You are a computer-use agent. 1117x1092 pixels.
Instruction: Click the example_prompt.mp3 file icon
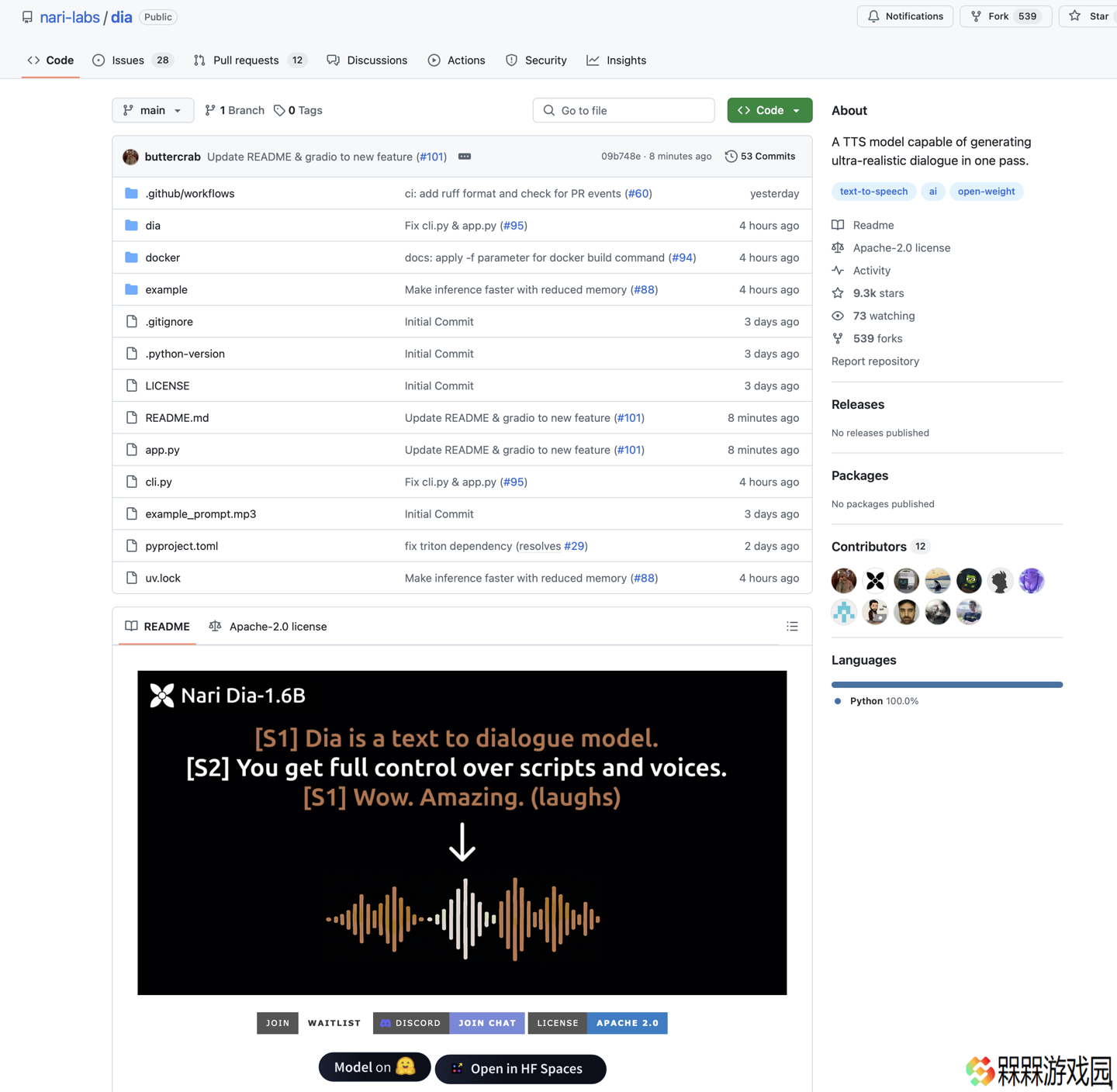coord(131,514)
